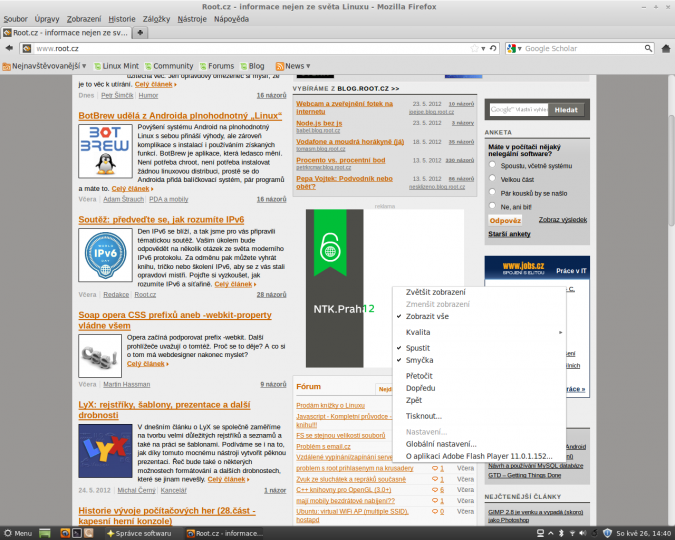Show the desktop from the taskbar icon

click(x=45, y=533)
